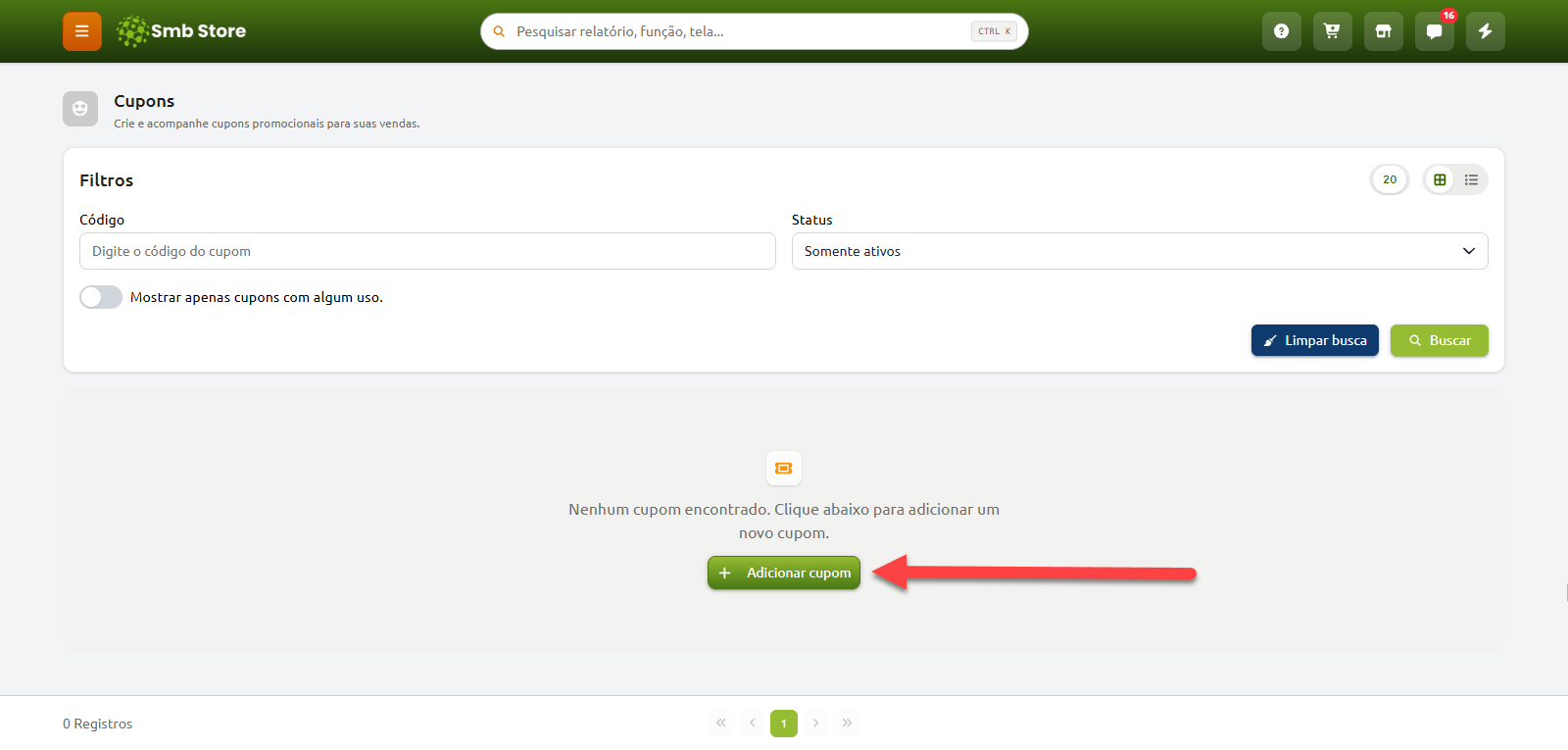Image resolution: width=1568 pixels, height=750 pixels.
Task: Open the Status dropdown
Action: pyautogui.click(x=1140, y=251)
